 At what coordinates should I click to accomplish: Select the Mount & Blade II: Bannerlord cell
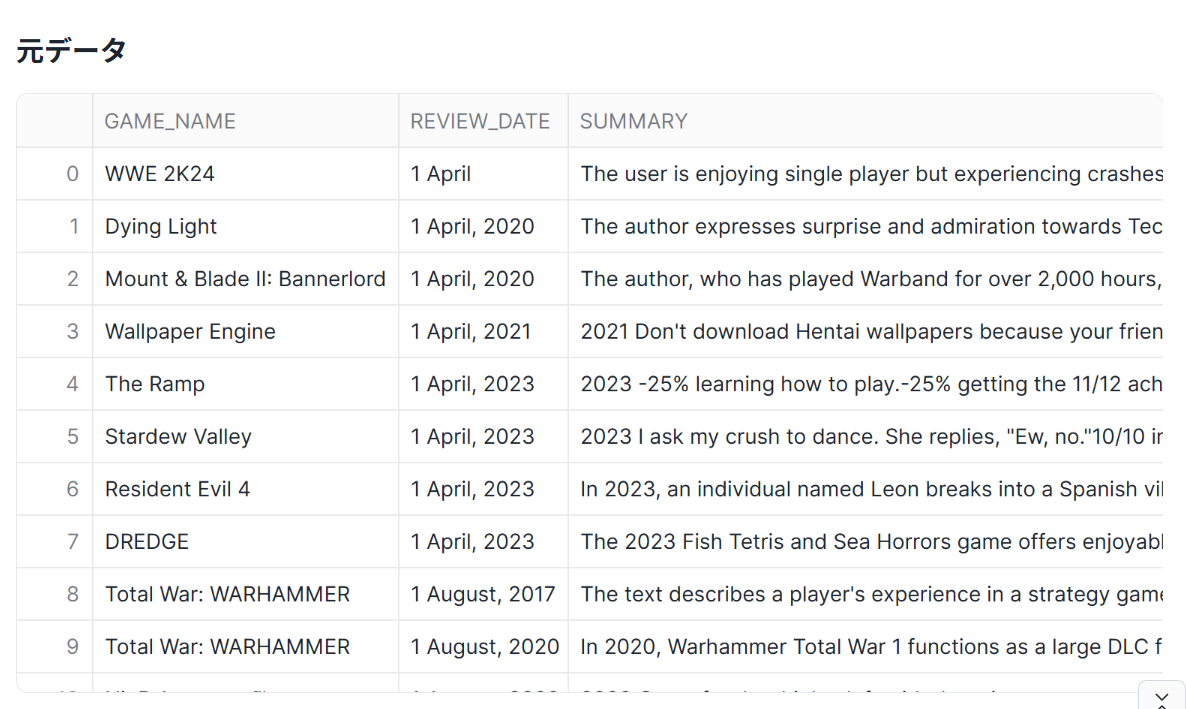coord(245,279)
